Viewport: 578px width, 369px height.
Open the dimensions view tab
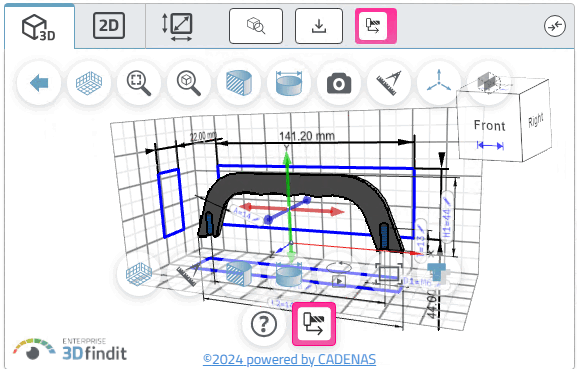[x=177, y=27]
